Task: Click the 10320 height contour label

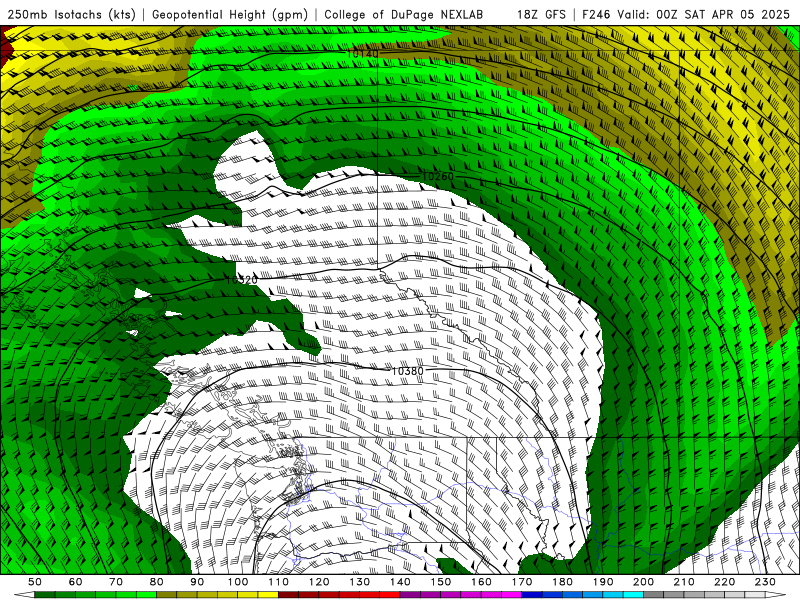Action: coord(242,280)
